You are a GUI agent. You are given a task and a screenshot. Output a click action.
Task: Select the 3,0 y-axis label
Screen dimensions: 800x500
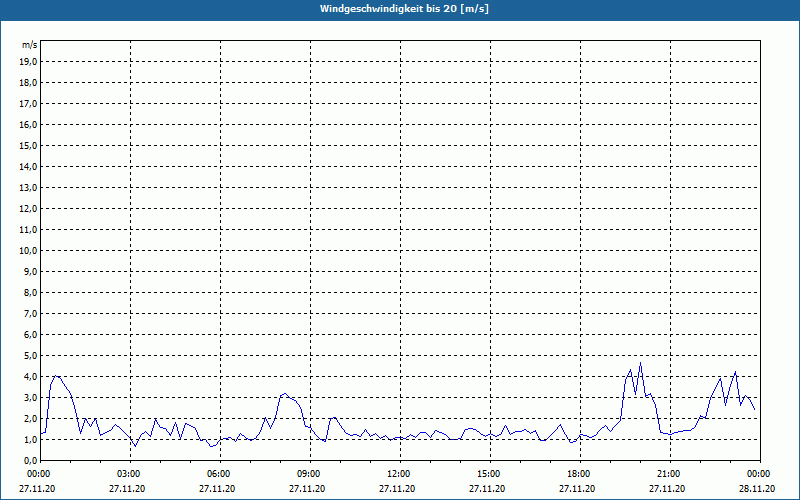[30, 397]
